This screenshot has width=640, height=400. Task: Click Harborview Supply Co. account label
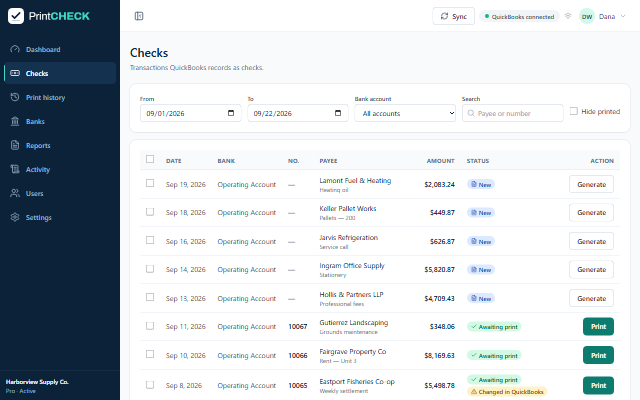37,382
